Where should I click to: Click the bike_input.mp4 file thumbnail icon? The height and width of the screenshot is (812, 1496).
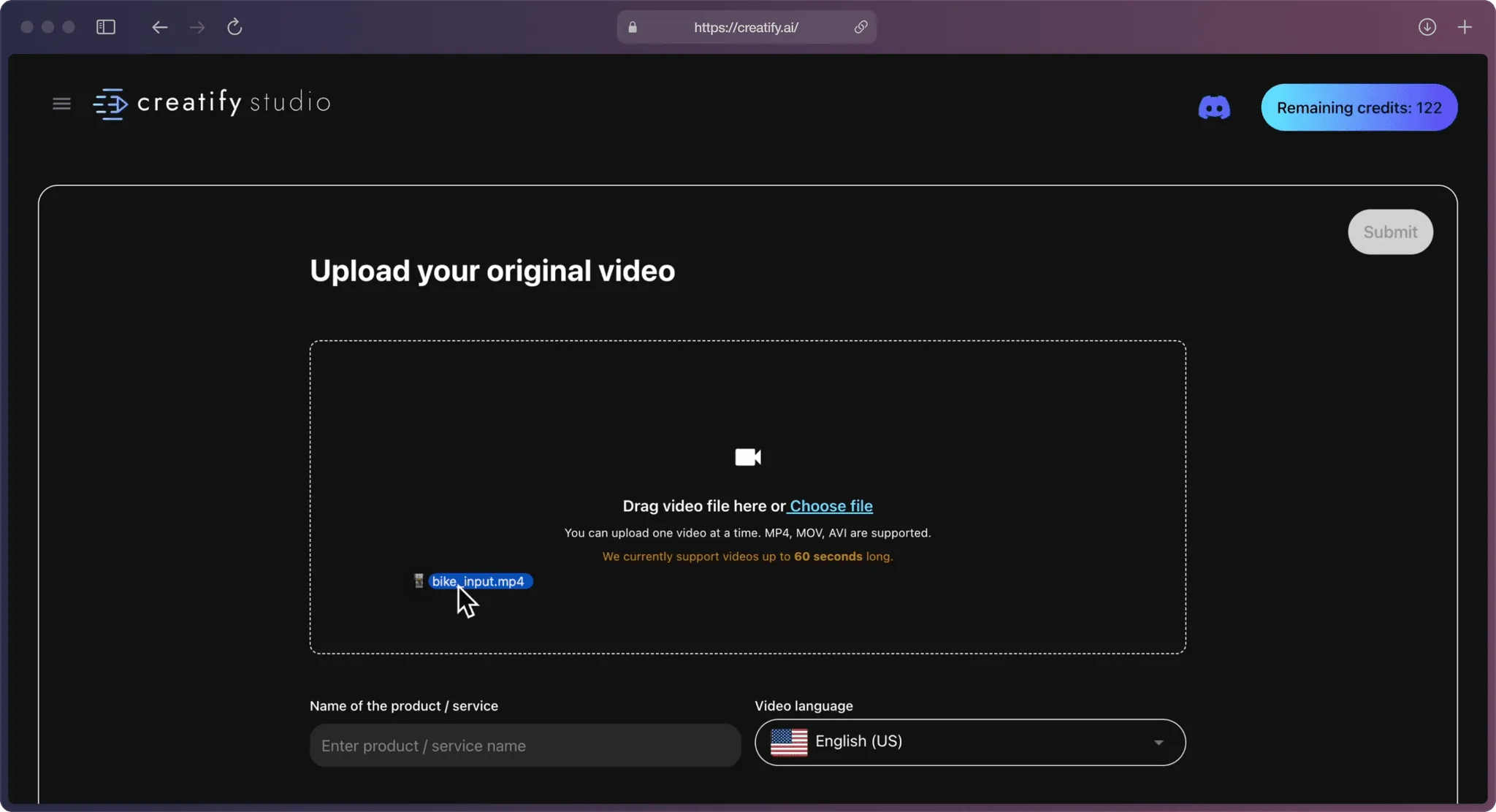419,581
